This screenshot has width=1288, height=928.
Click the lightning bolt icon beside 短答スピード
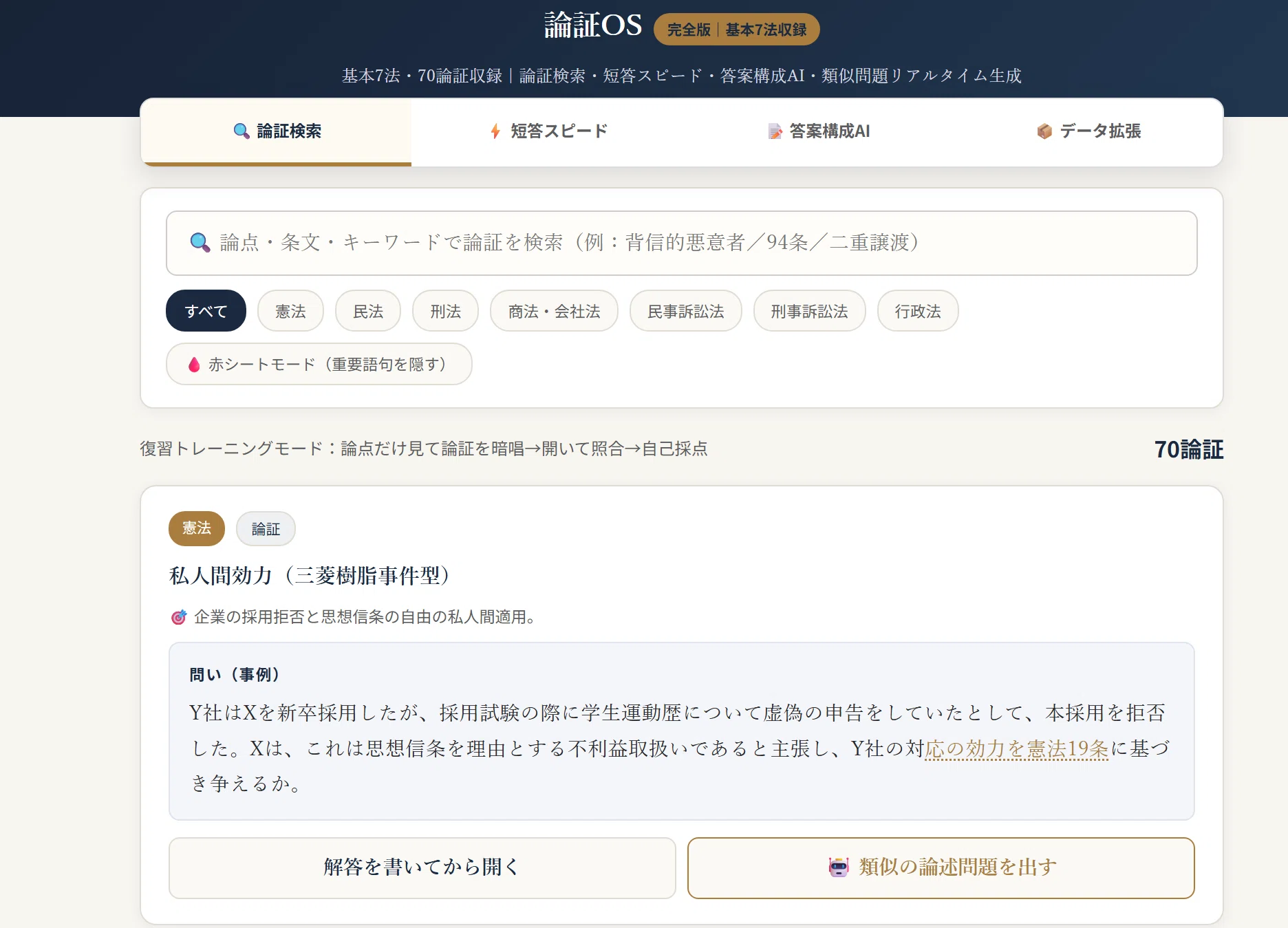pyautogui.click(x=495, y=131)
